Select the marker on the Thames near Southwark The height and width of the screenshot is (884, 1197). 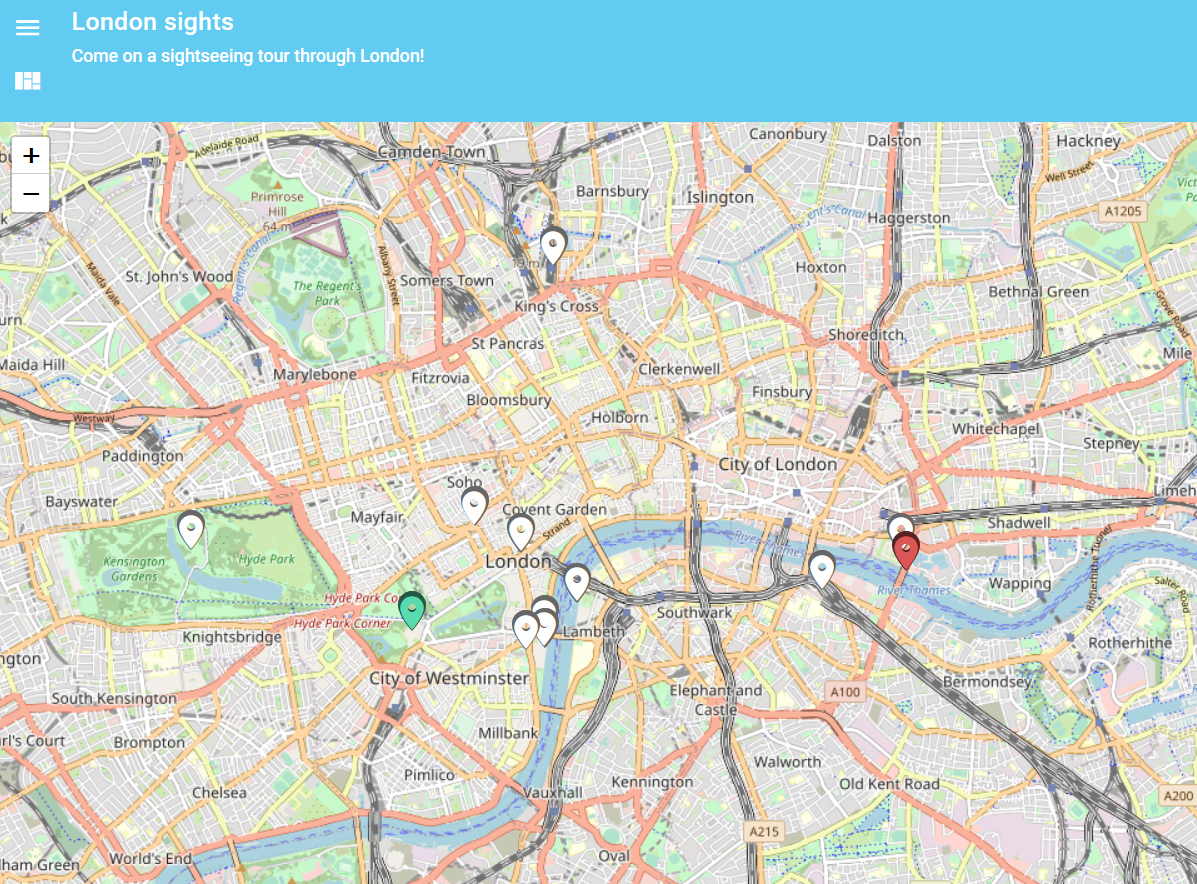pos(822,568)
